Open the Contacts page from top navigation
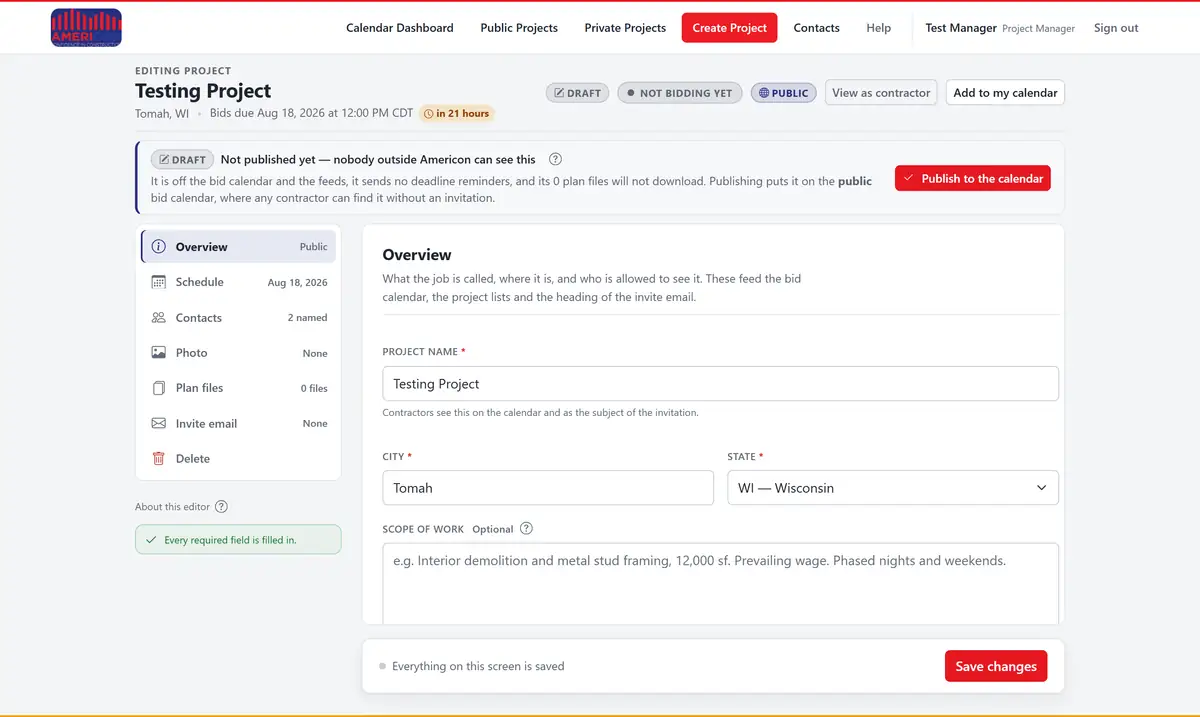Image resolution: width=1200 pixels, height=717 pixels. pyautogui.click(x=816, y=28)
